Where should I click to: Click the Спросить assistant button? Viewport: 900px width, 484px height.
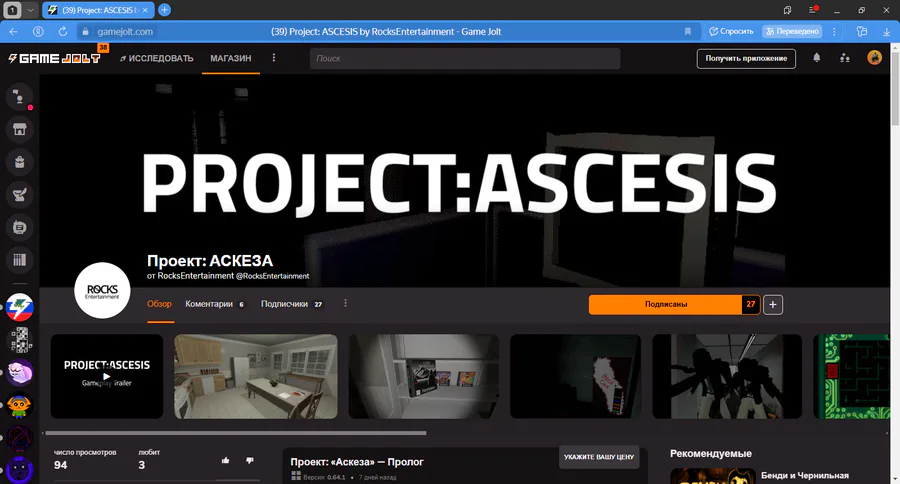tap(731, 32)
